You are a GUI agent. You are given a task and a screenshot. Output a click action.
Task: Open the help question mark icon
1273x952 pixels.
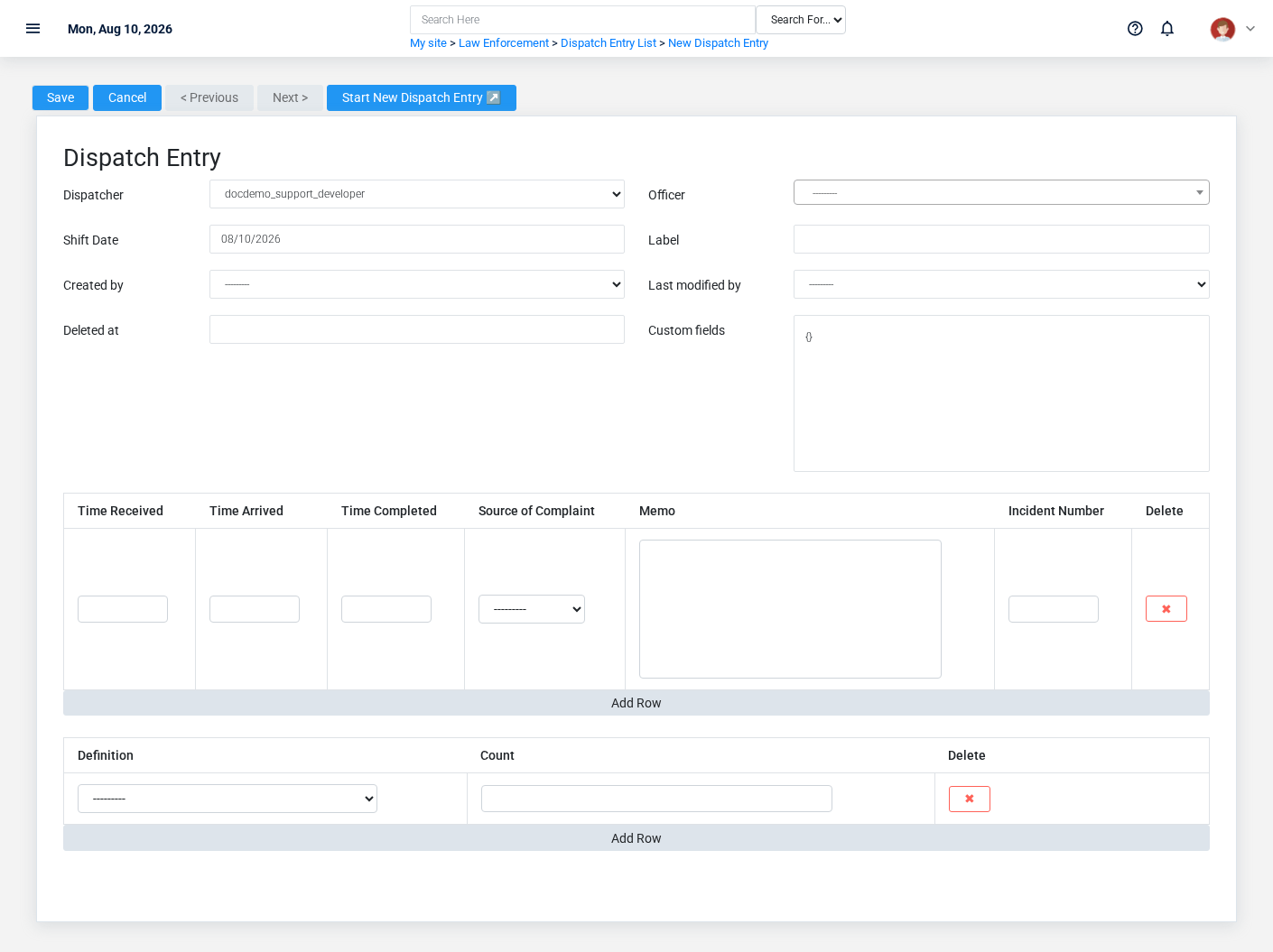(1135, 29)
